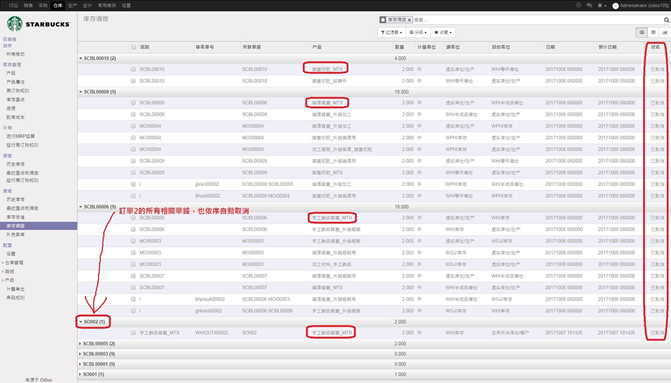Open 产品属性 in the sidebar
671x383 pixels.
(x=15, y=82)
